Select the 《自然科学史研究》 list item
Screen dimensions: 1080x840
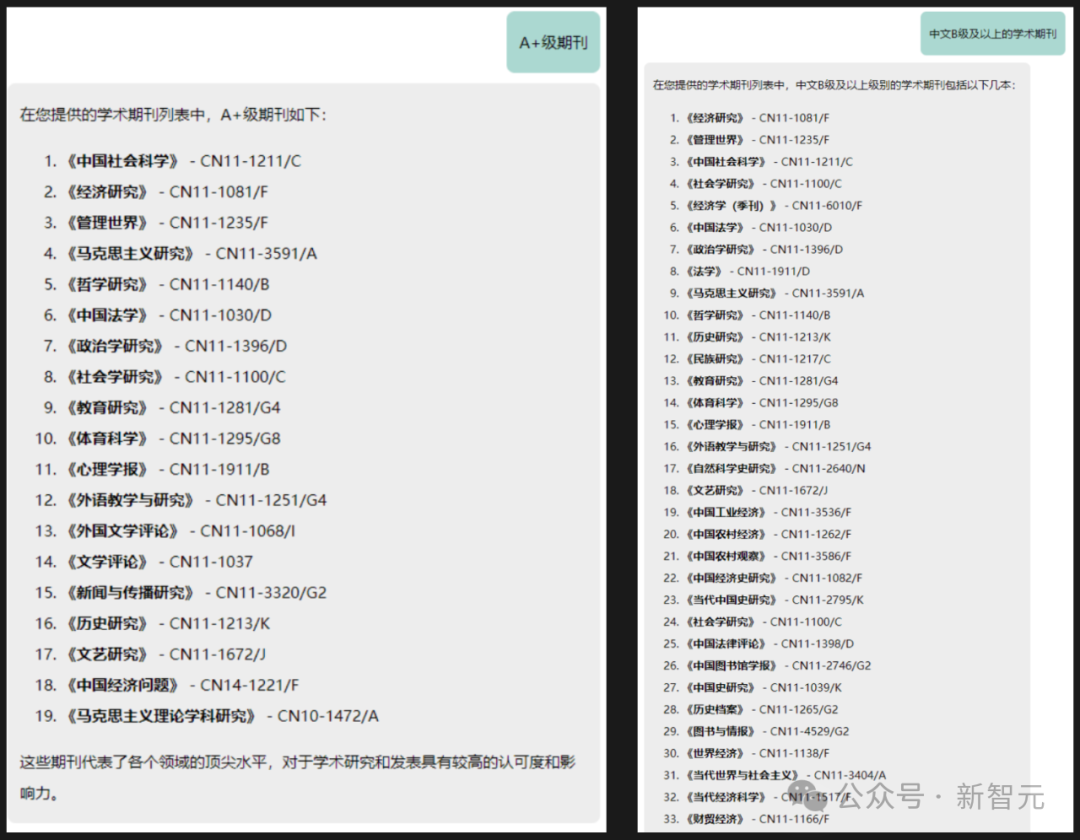tap(732, 468)
